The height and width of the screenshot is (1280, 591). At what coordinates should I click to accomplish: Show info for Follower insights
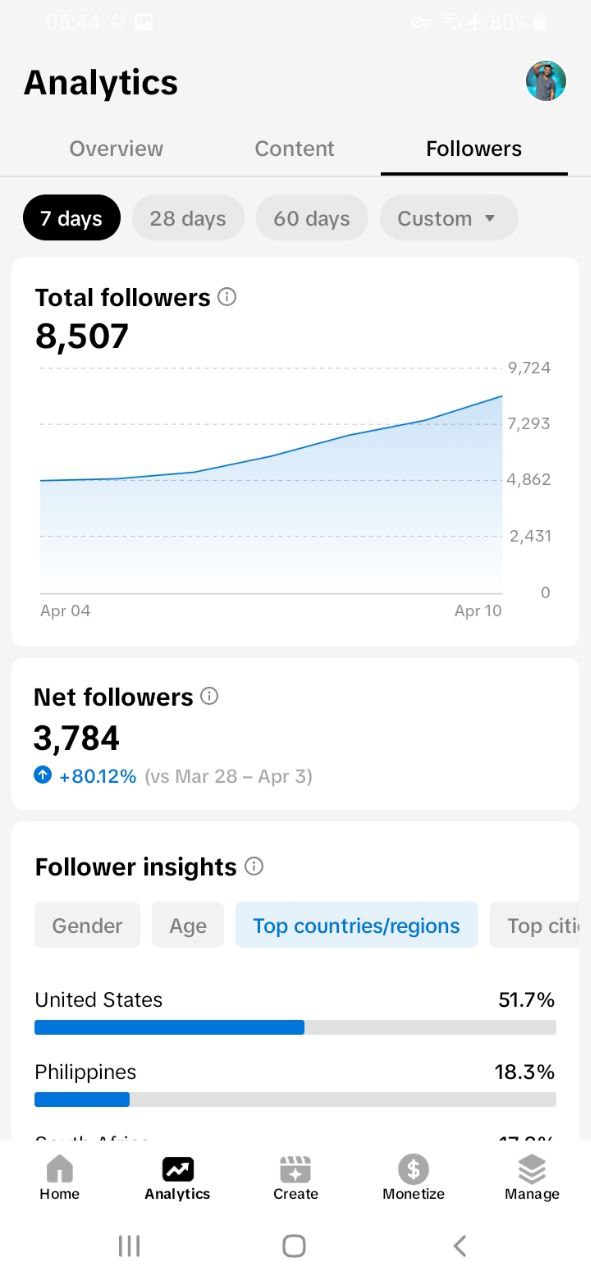(x=254, y=866)
